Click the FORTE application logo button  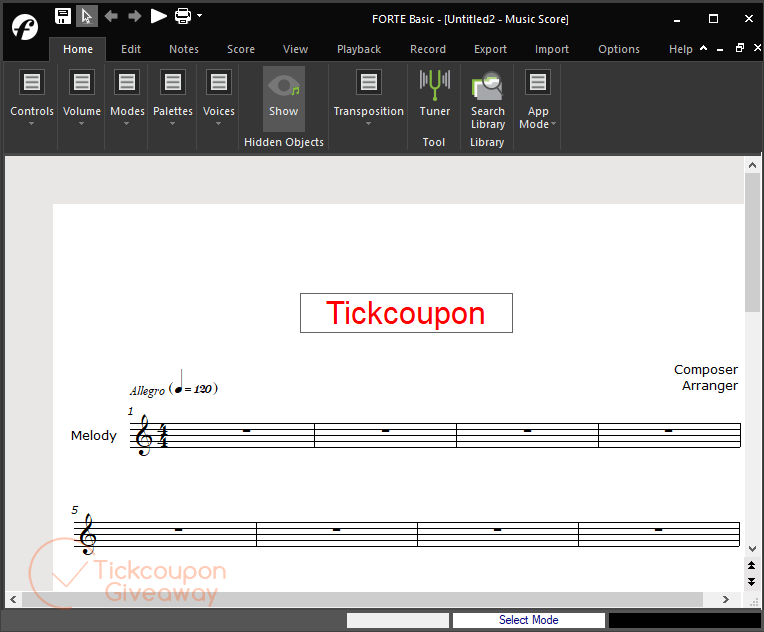pyautogui.click(x=25, y=27)
